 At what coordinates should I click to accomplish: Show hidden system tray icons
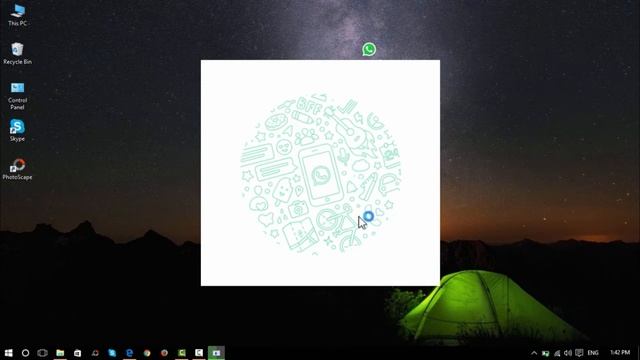534,353
